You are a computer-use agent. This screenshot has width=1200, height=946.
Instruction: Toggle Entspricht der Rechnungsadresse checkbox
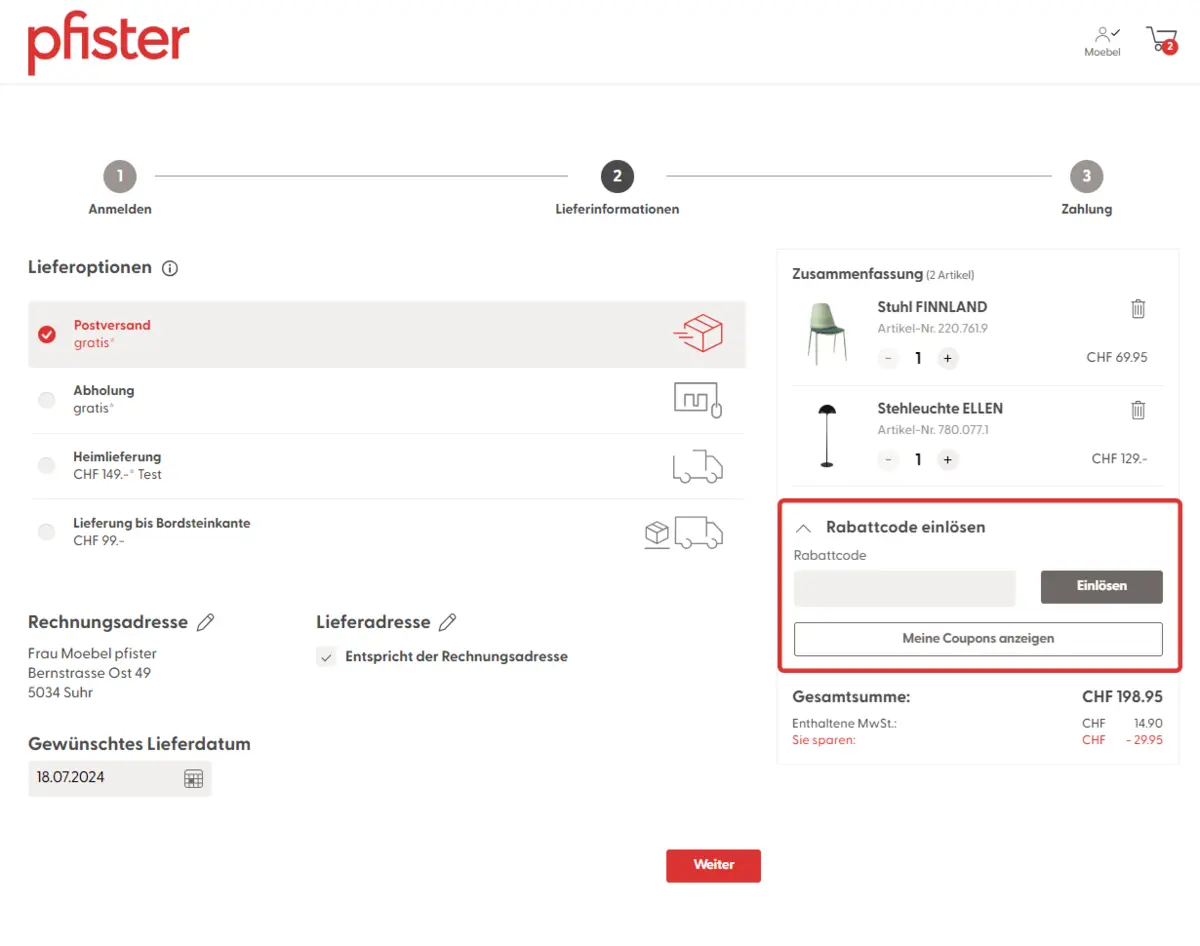pyautogui.click(x=326, y=657)
